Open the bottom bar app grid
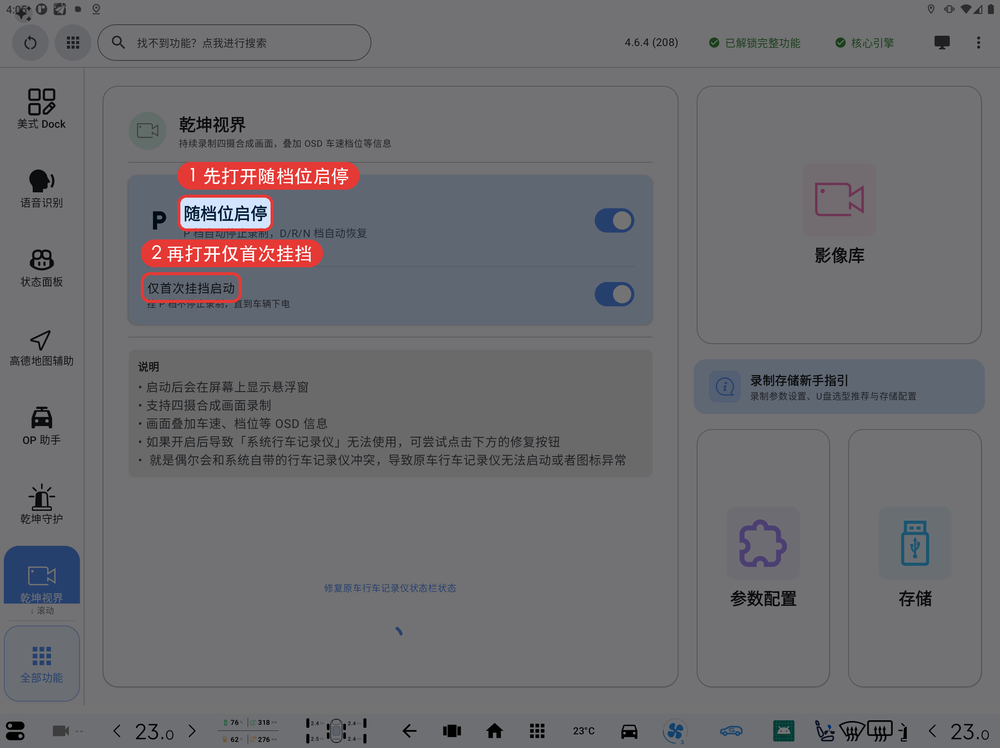The width and height of the screenshot is (1000, 748). [x=537, y=731]
